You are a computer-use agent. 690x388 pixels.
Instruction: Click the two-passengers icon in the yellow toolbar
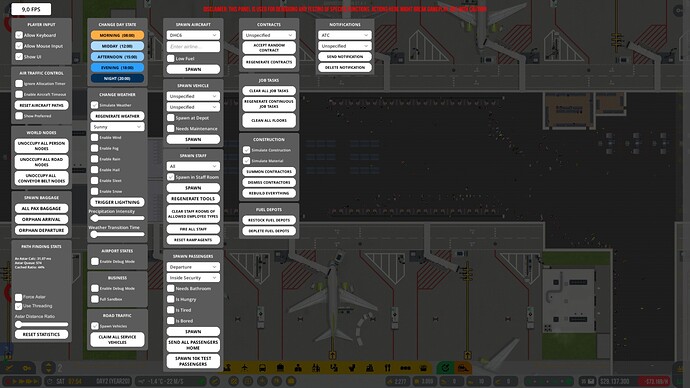pyautogui.click(x=316, y=368)
